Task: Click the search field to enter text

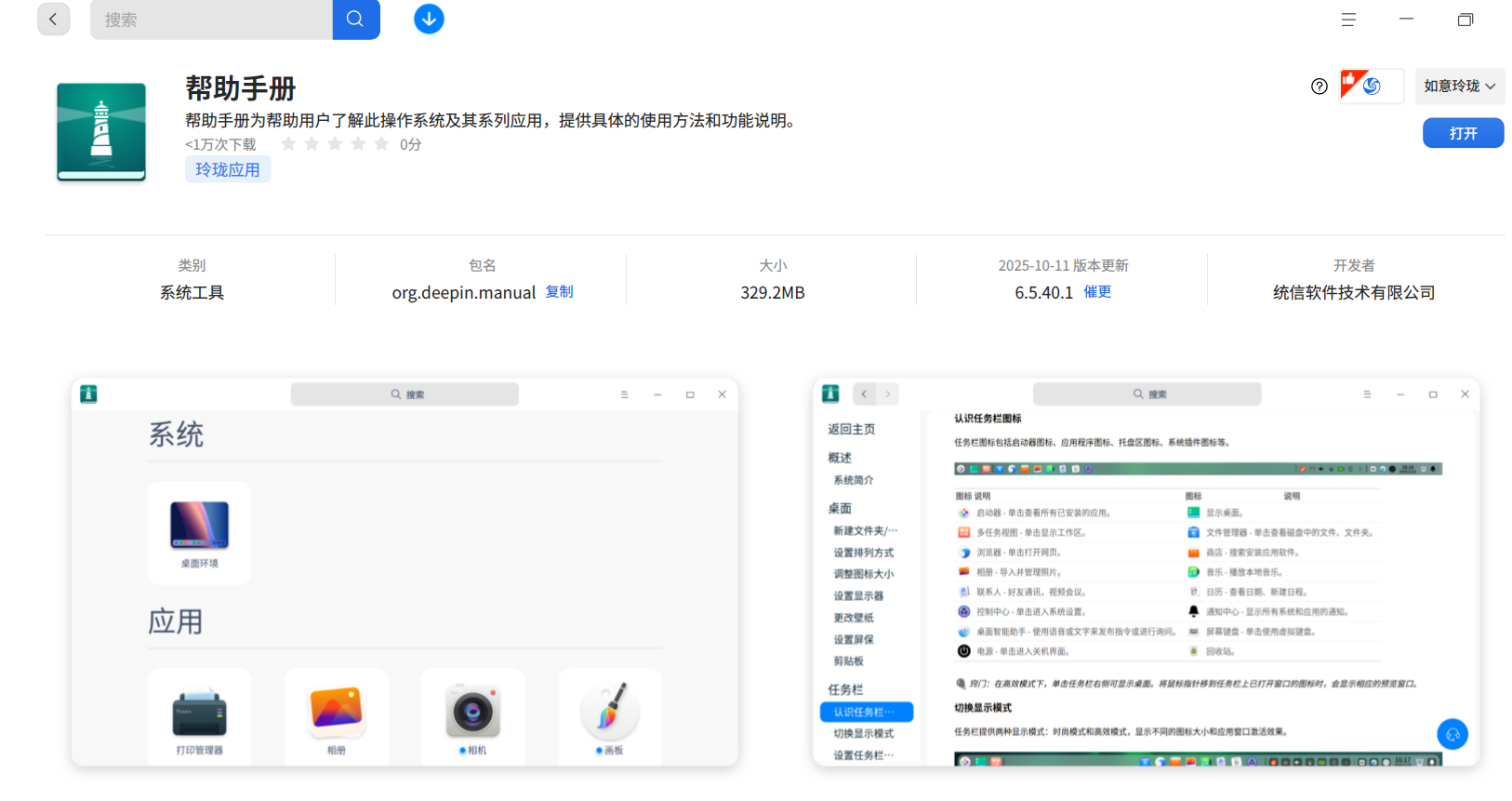Action: click(211, 20)
